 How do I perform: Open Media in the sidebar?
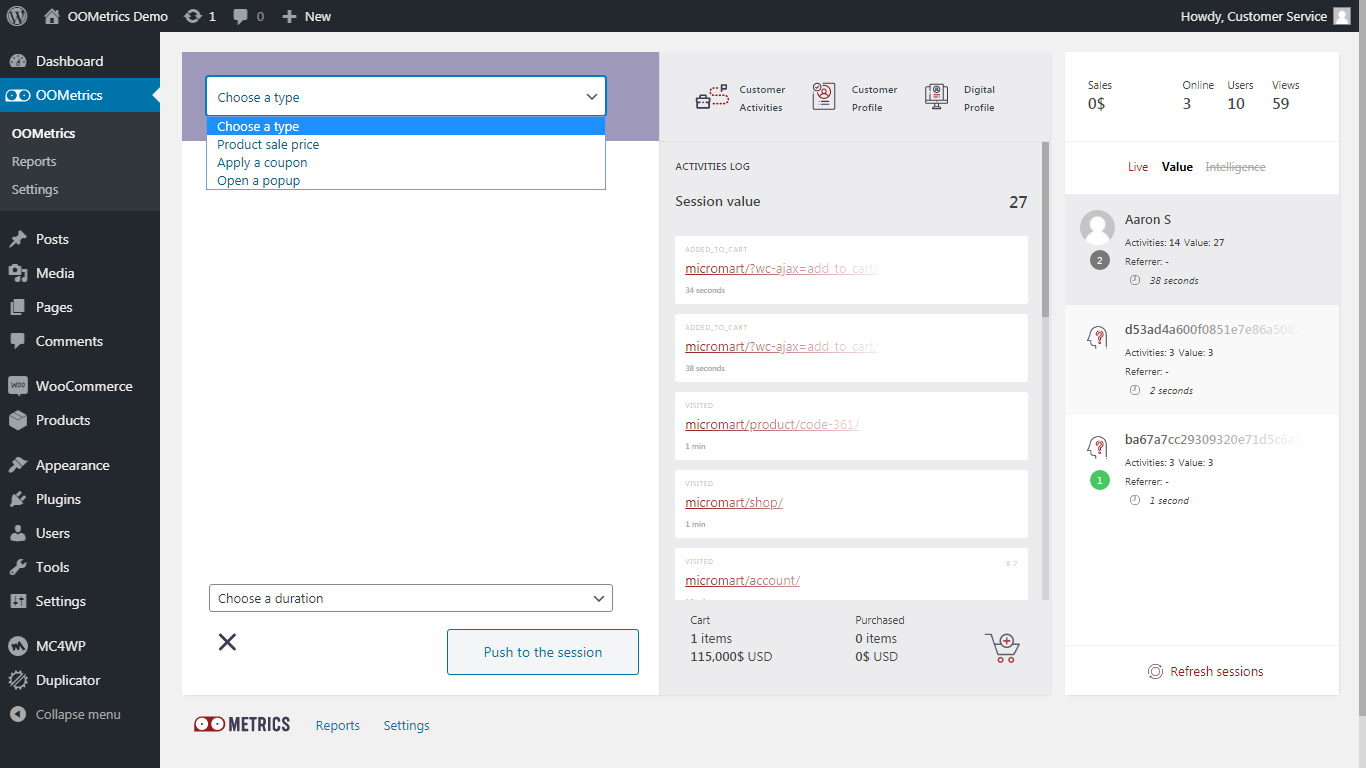(80, 273)
